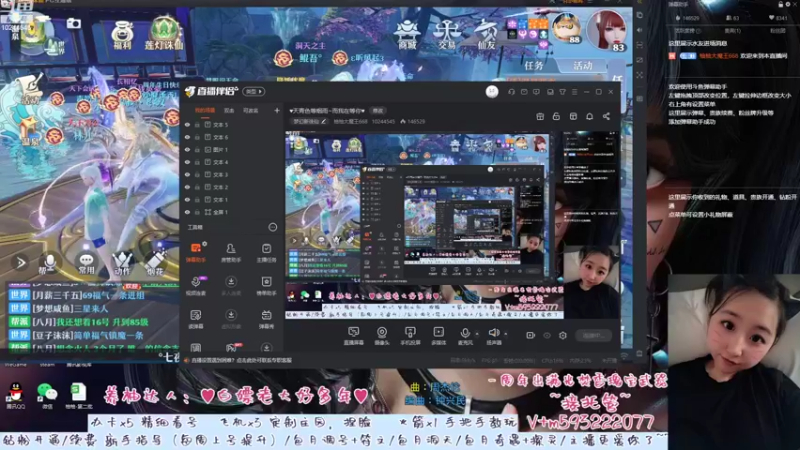800x450 pixels.
Task: Open the toolbox section more-options circle
Action: pos(273,228)
